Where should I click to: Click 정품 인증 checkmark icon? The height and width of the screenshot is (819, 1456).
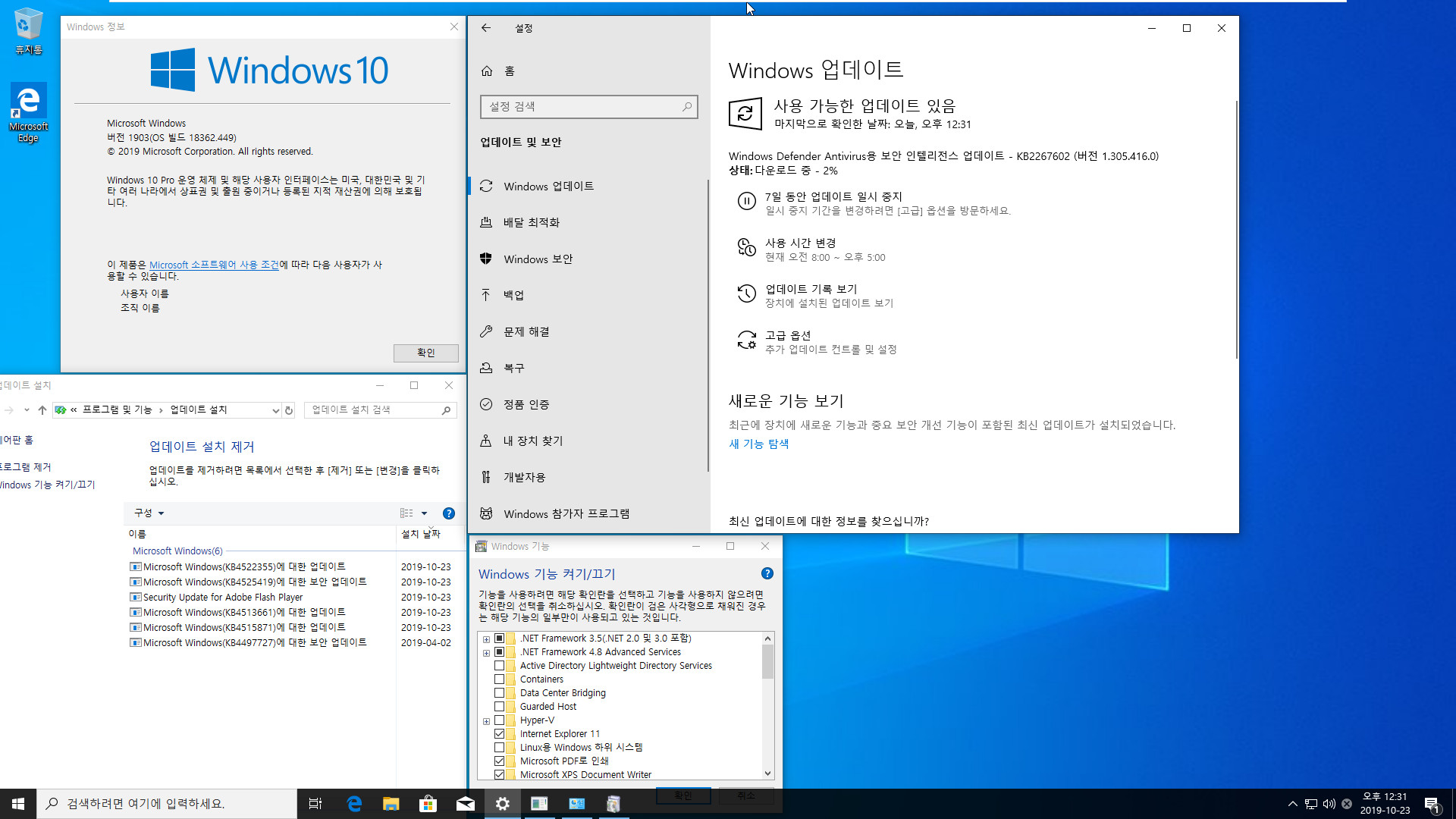click(486, 404)
